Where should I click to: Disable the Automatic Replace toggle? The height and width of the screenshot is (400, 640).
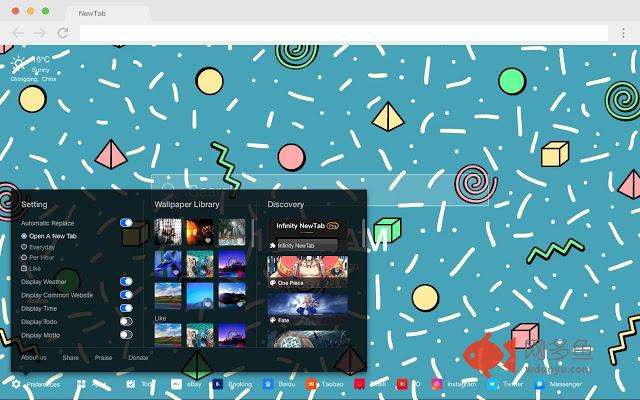click(126, 223)
